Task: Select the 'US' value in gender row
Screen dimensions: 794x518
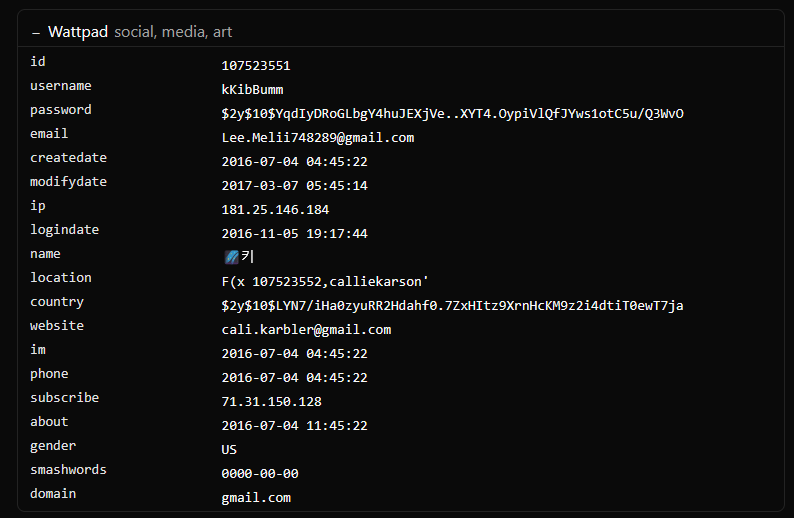Action: point(229,450)
